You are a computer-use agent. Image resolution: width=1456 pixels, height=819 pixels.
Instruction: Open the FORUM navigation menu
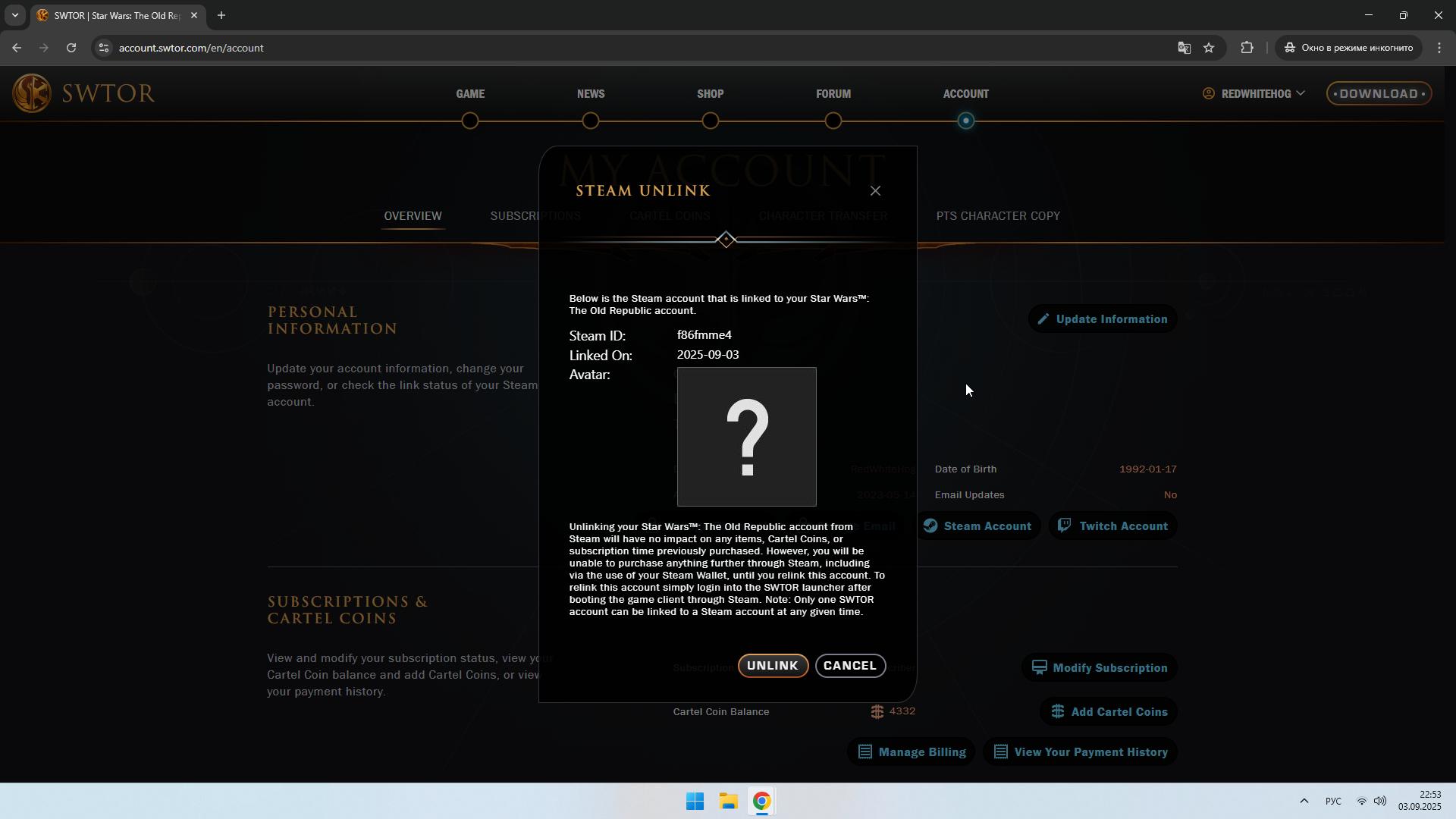pos(833,94)
